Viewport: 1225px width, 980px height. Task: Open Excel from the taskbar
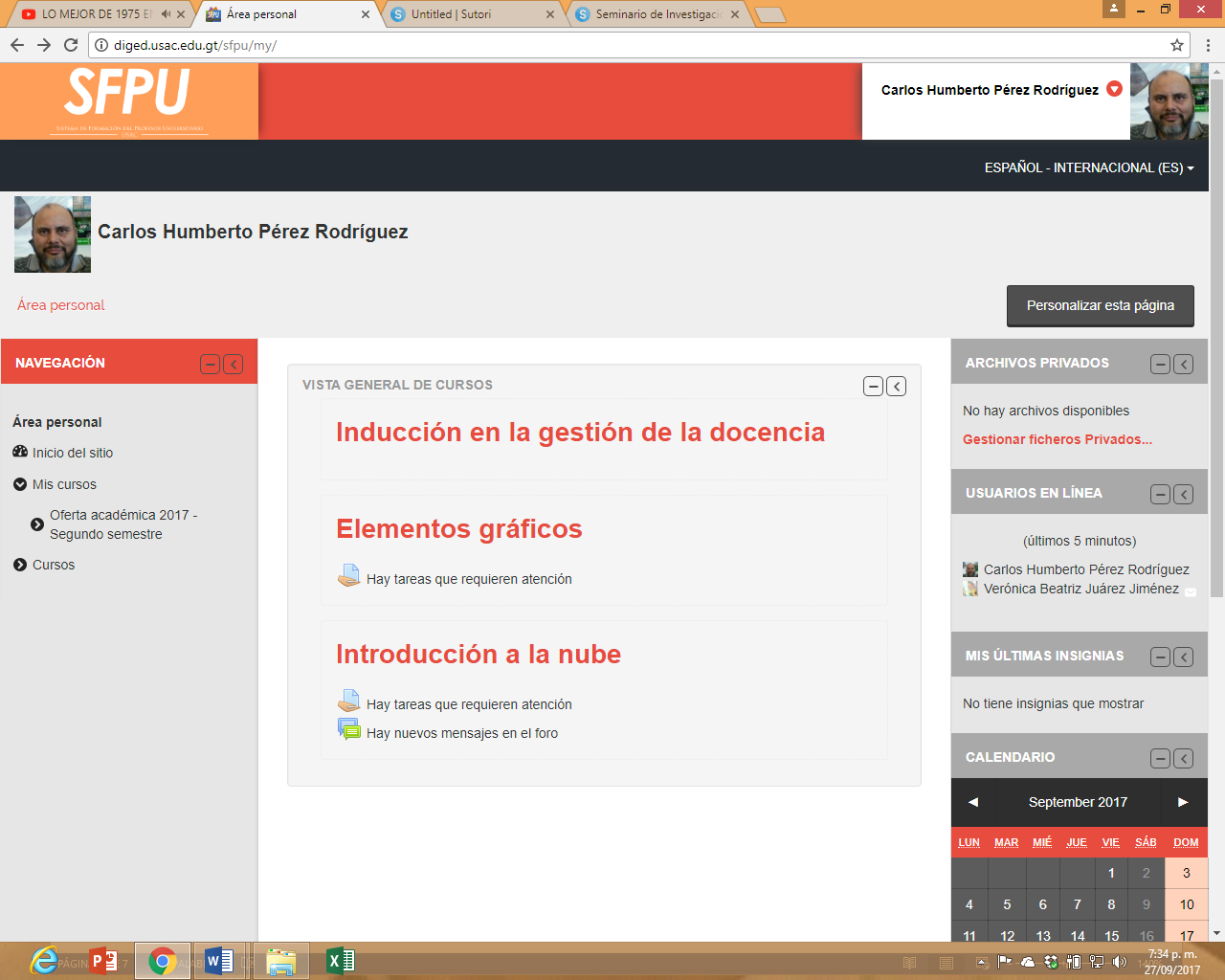click(341, 961)
